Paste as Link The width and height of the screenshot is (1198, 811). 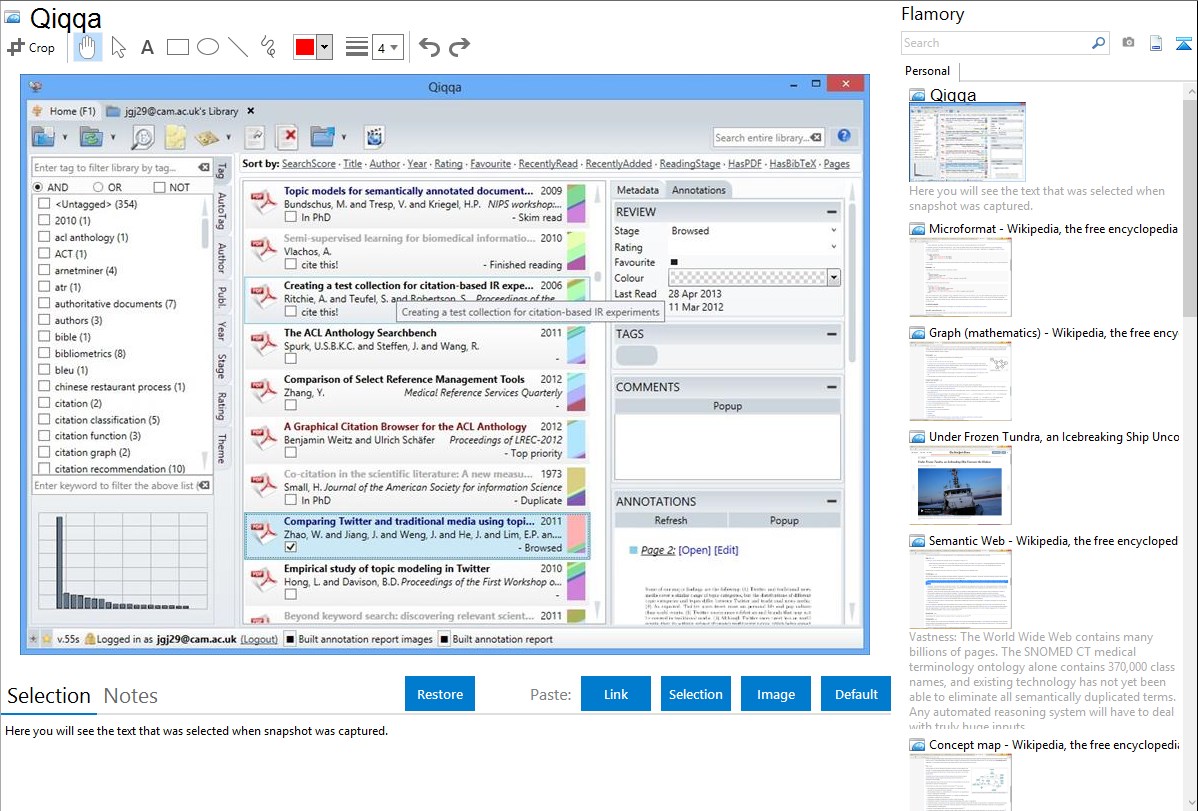click(x=616, y=694)
